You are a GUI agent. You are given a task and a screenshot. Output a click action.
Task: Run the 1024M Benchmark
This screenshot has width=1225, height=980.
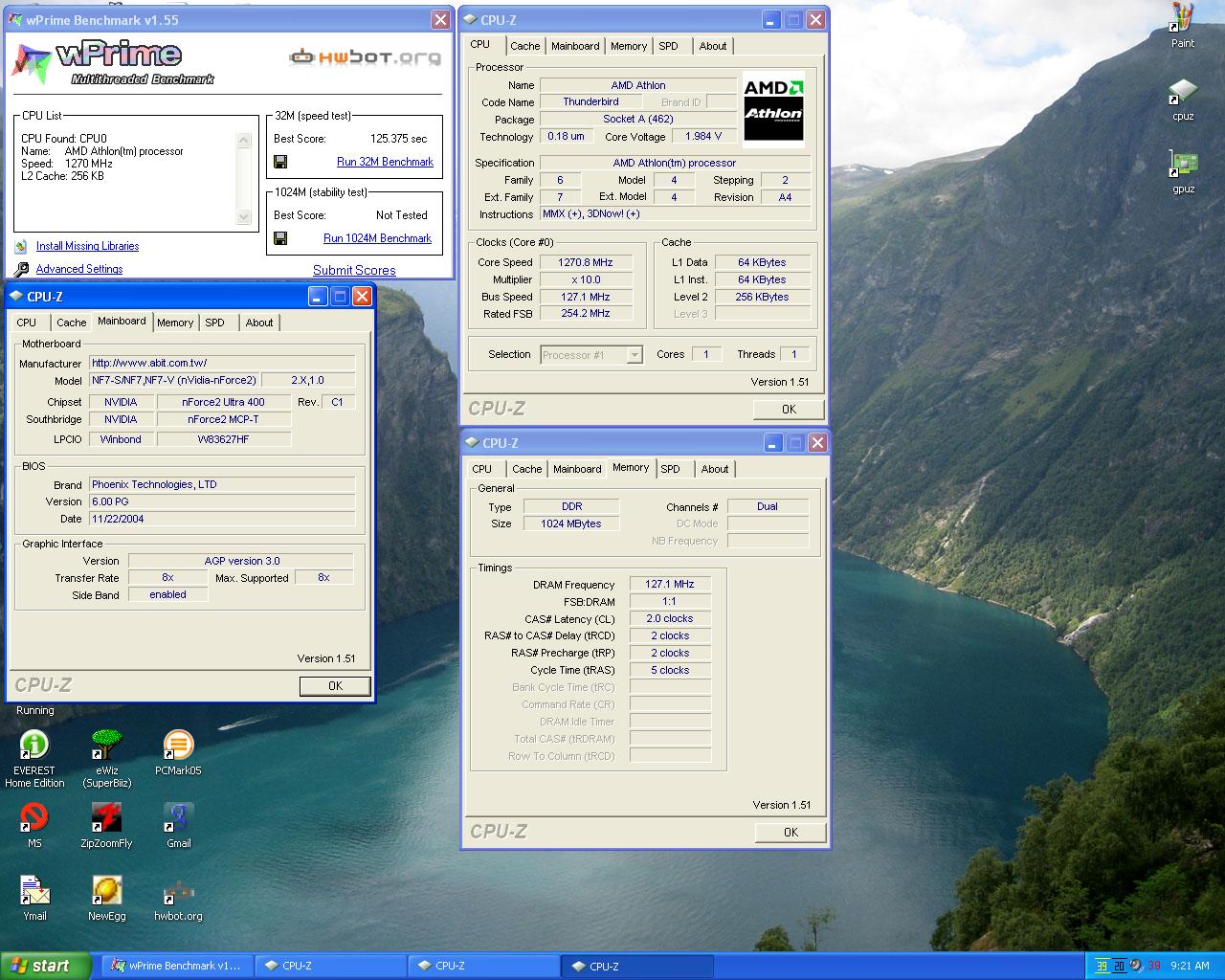[377, 238]
